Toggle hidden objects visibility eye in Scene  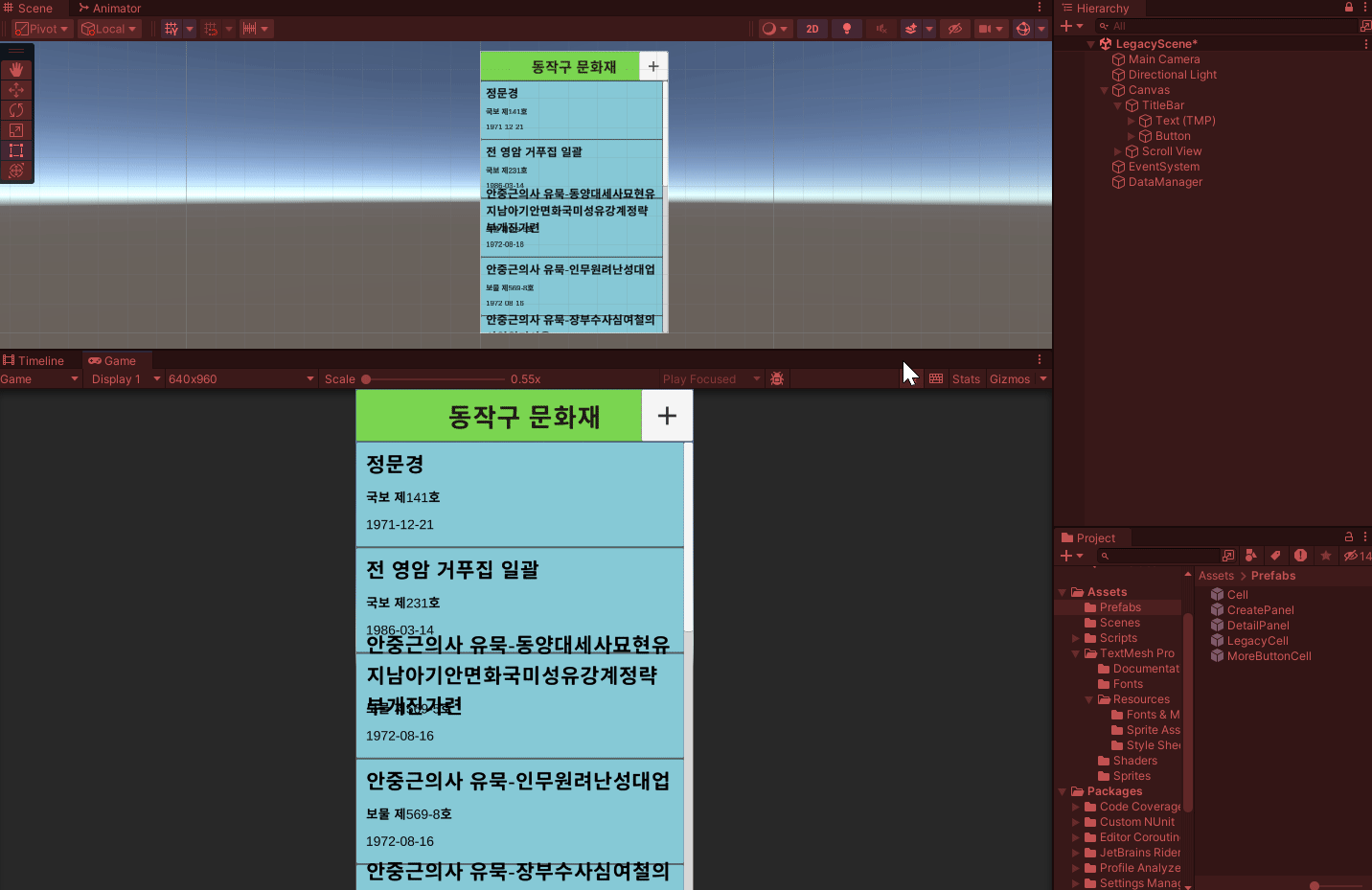point(955,29)
